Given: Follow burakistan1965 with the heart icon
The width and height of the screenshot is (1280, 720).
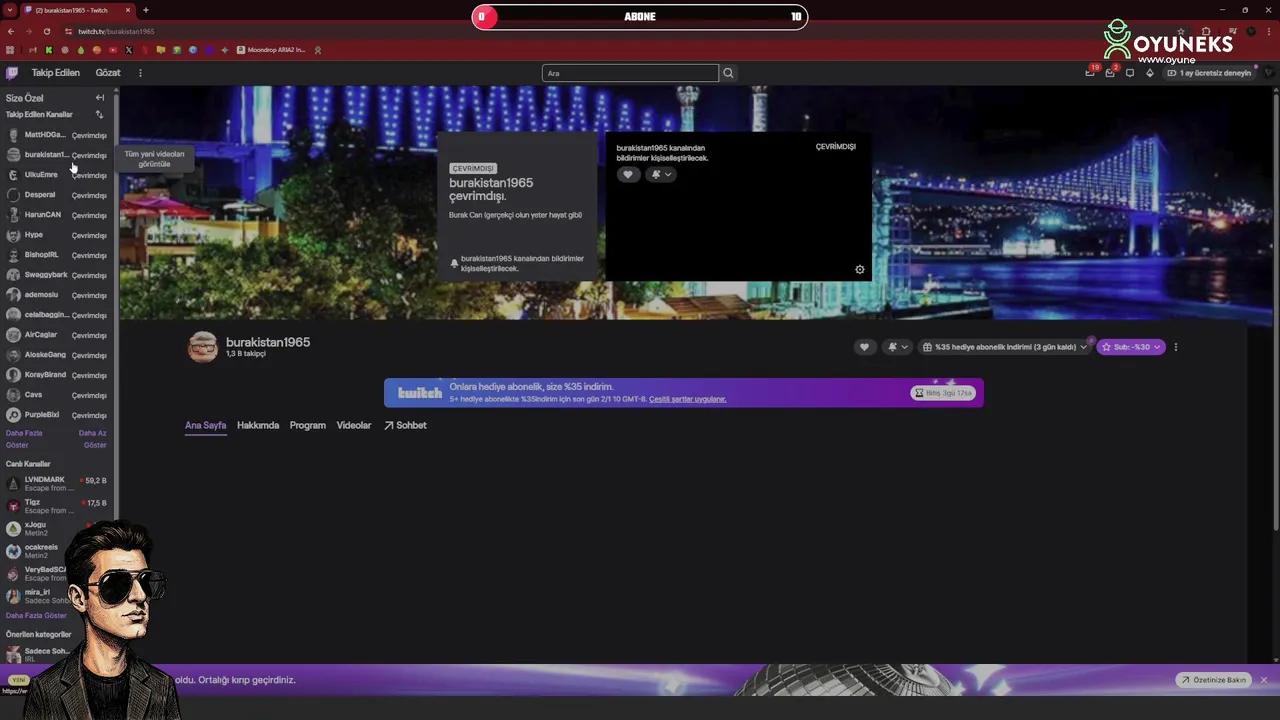Looking at the screenshot, I should (864, 347).
